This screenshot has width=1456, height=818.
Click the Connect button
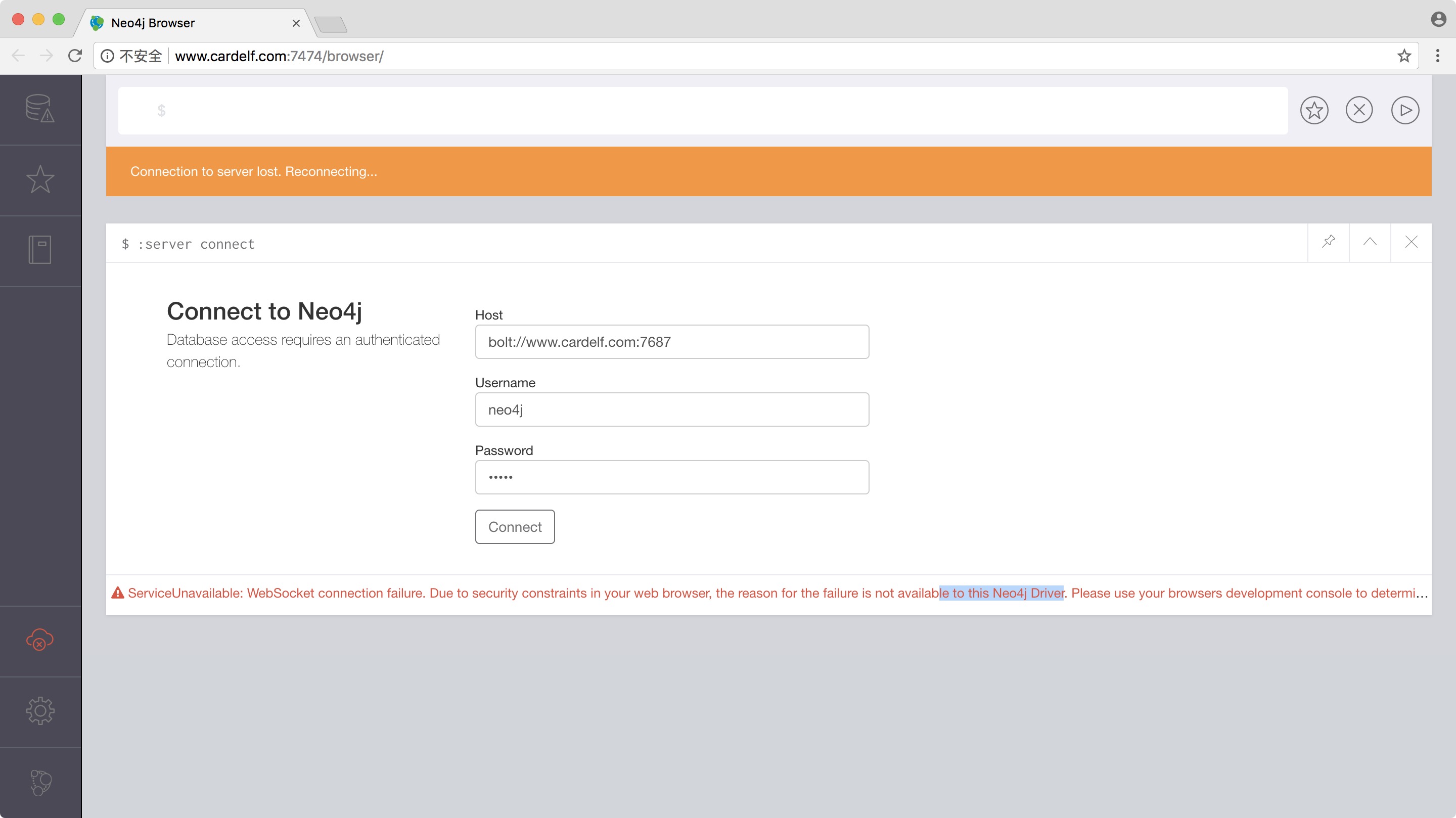[515, 527]
